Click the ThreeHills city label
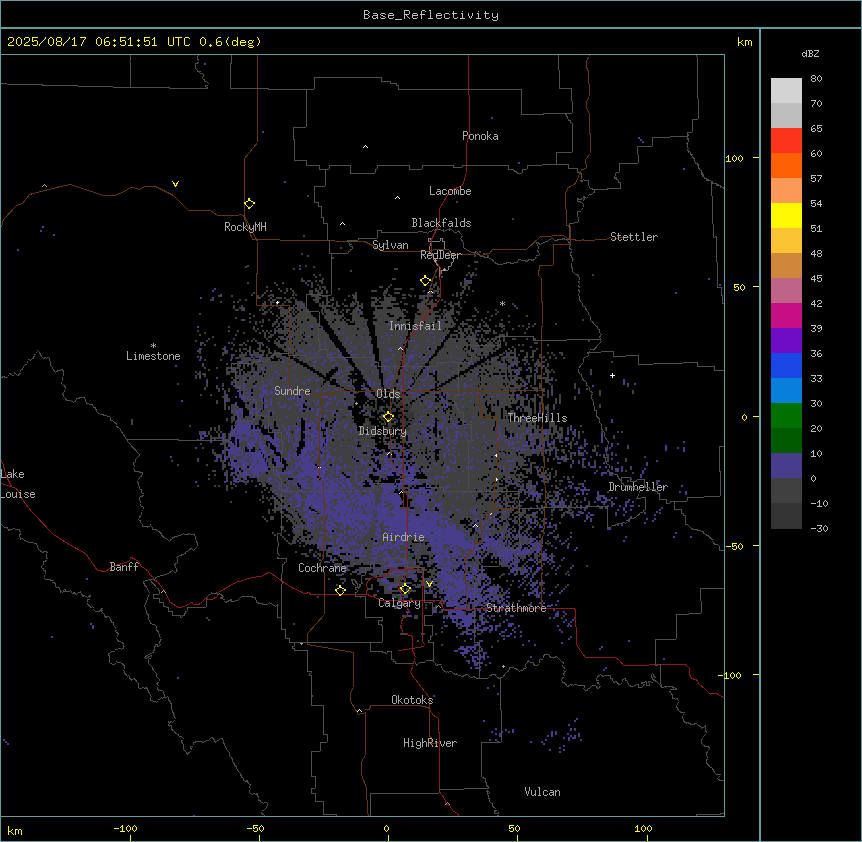This screenshot has height=842, width=862. point(537,418)
